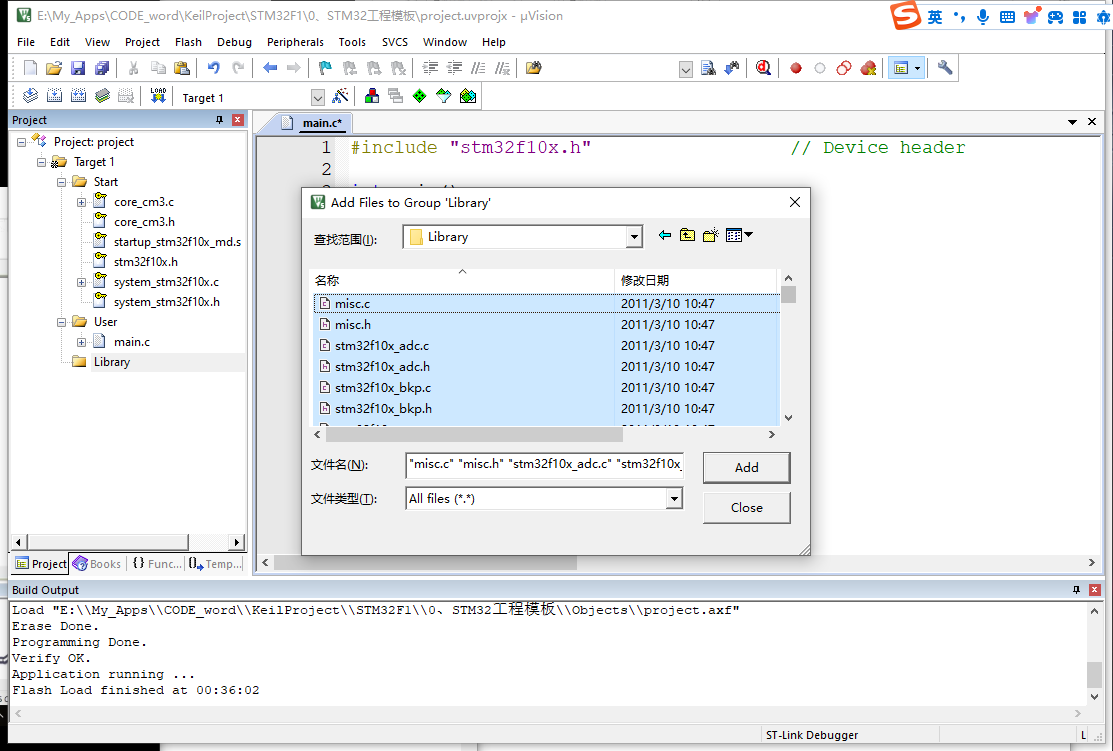The image size is (1113, 751).
Task: Expand the core_cm3.c tree node
Action: click(82, 202)
